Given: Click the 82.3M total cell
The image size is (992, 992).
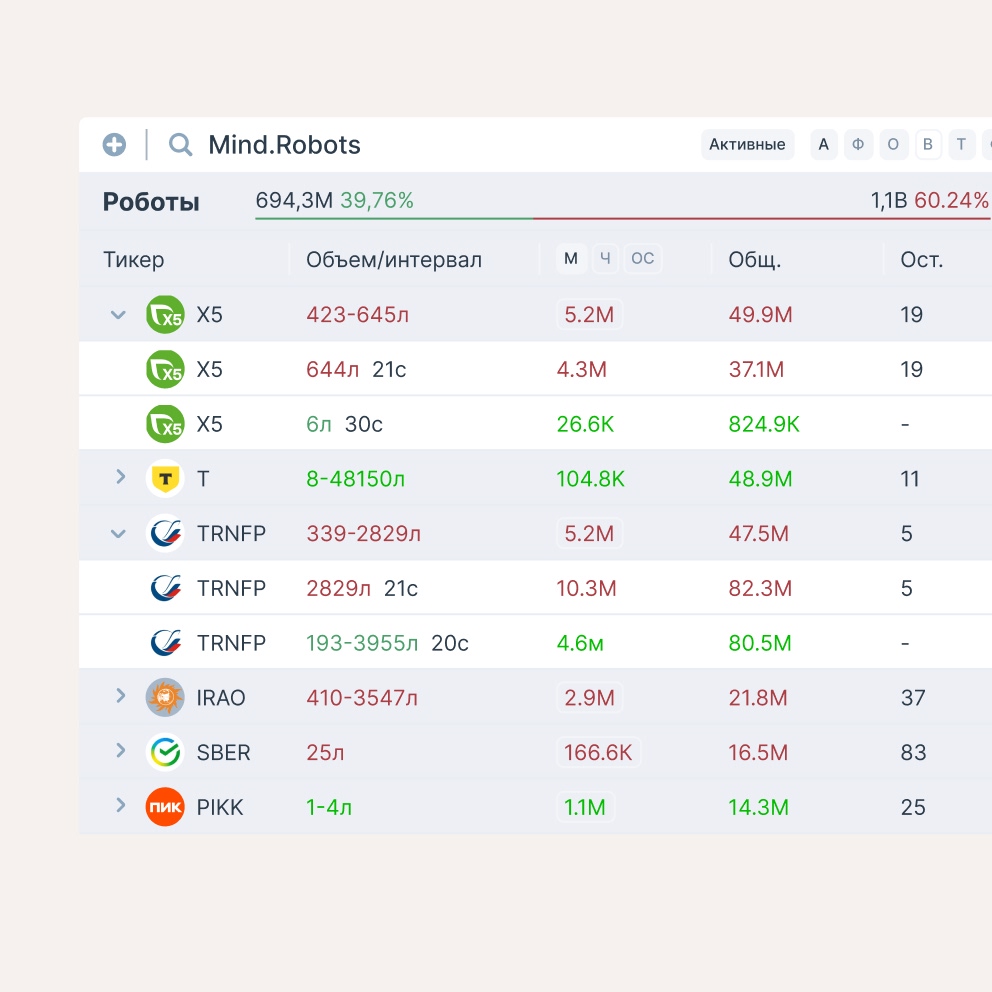Looking at the screenshot, I should point(760,588).
